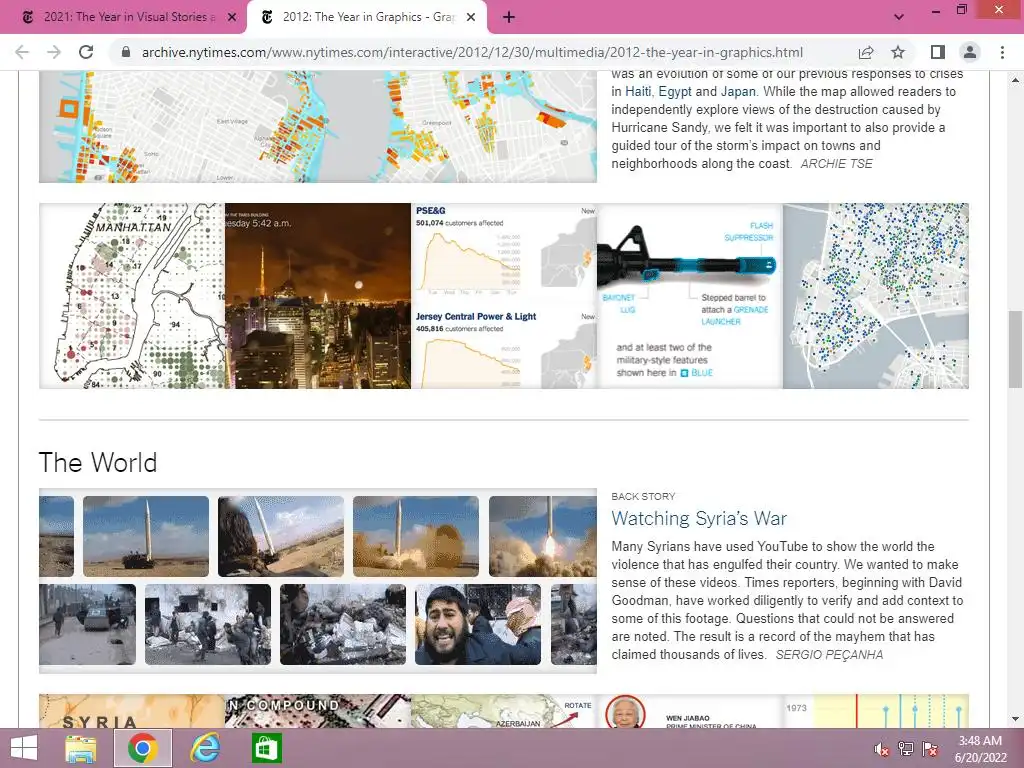Click The World section heading
The image size is (1024, 768).
coord(98,462)
